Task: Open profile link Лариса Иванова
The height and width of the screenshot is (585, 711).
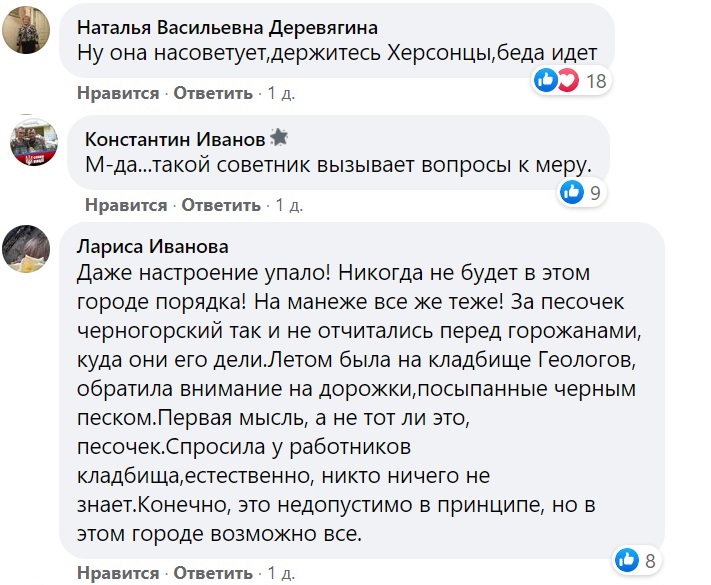Action: 153,247
